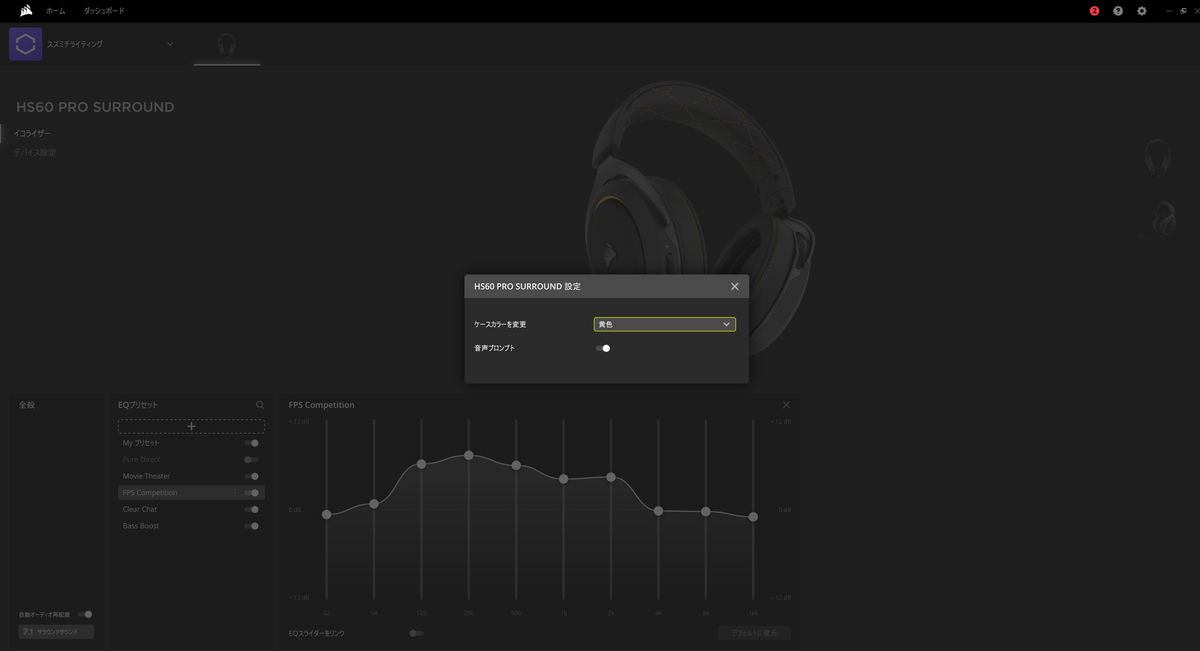1200x651 pixels.
Task: Click the ケースカラーを変更 label
Action: click(x=500, y=324)
